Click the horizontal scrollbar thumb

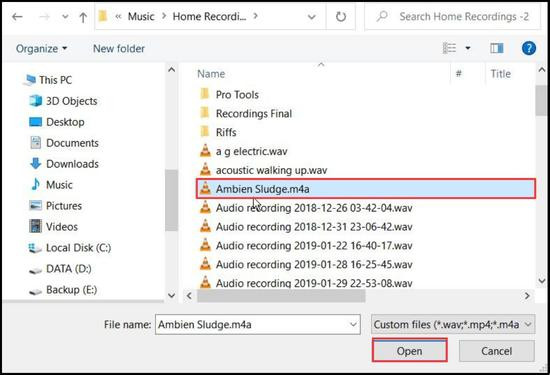pos(281,296)
